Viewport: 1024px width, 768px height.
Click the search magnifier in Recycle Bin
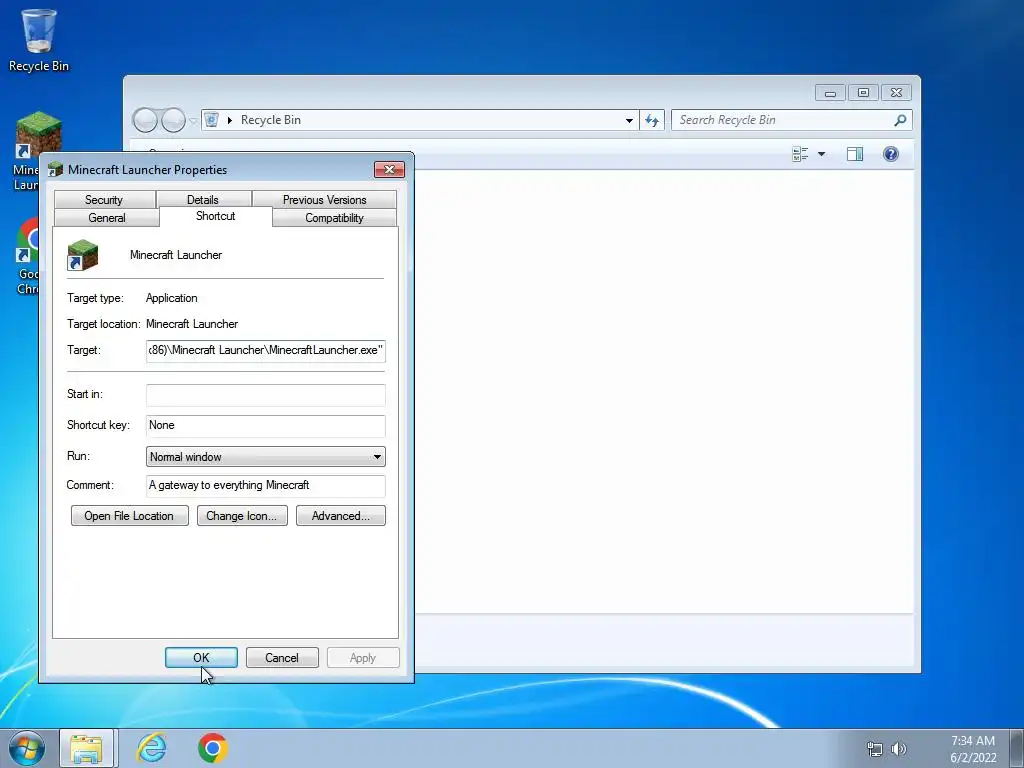pyautogui.click(x=900, y=120)
